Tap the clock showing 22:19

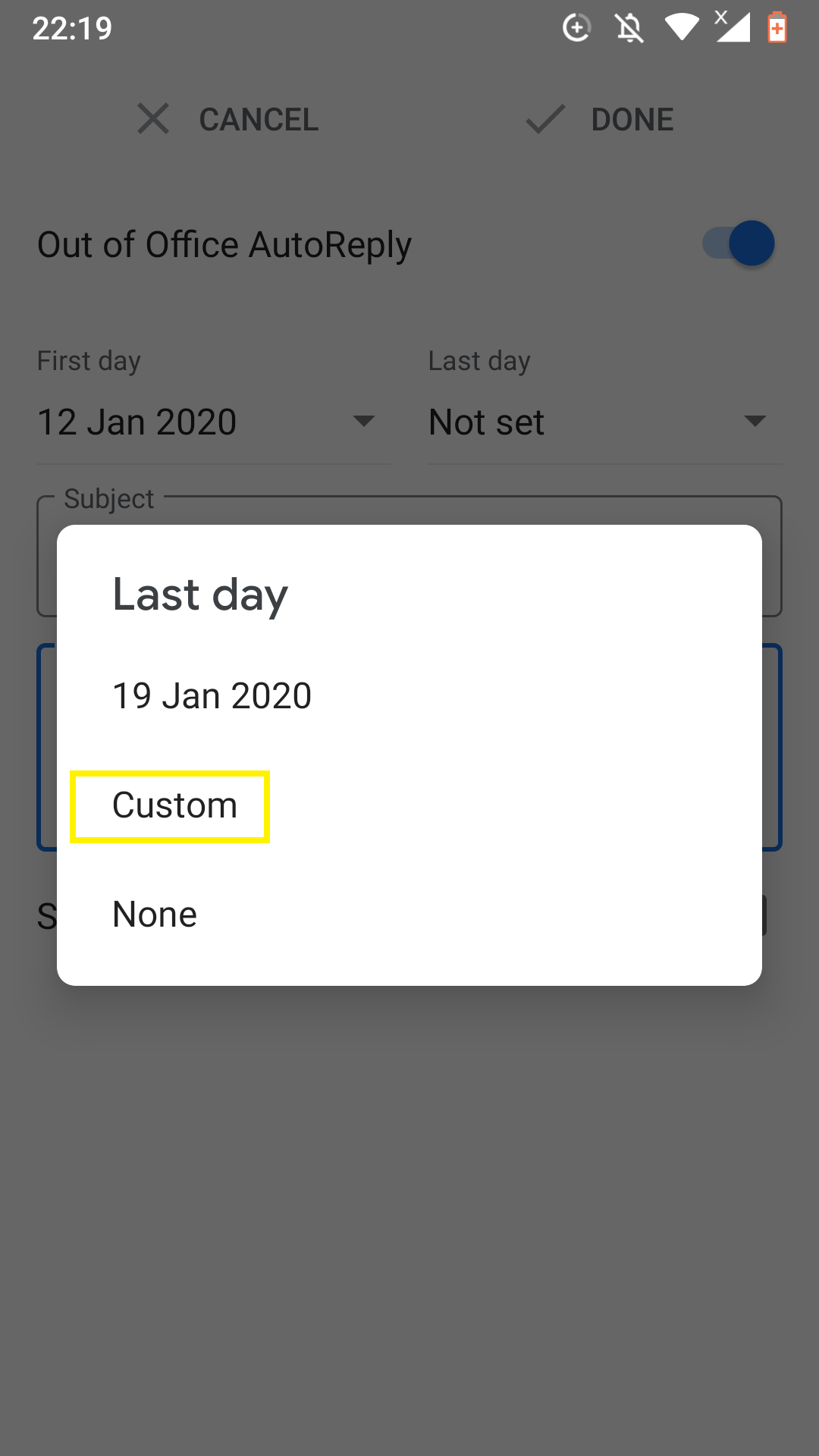click(x=72, y=29)
